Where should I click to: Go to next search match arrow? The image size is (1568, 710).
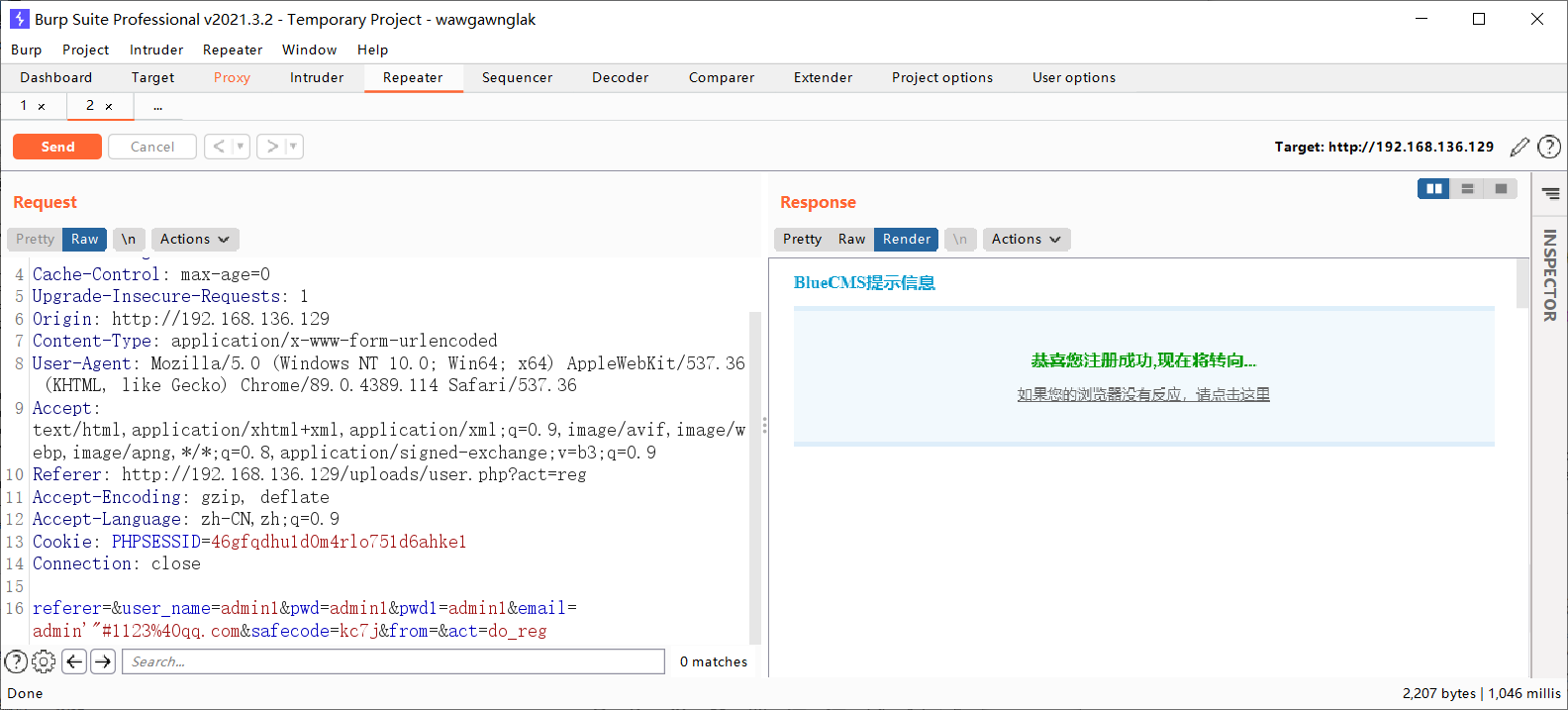coord(103,661)
